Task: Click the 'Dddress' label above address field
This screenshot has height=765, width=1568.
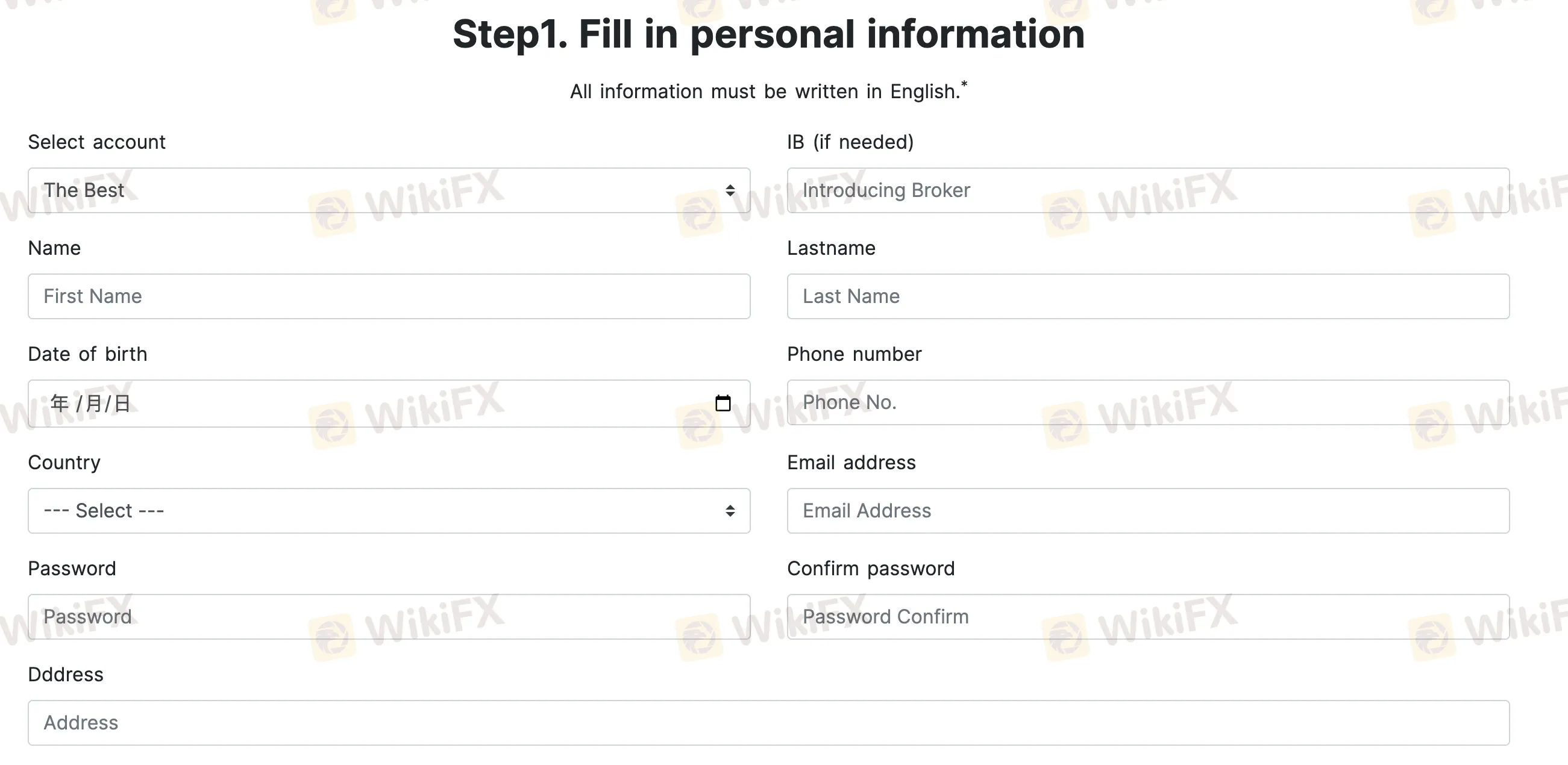Action: [66, 674]
